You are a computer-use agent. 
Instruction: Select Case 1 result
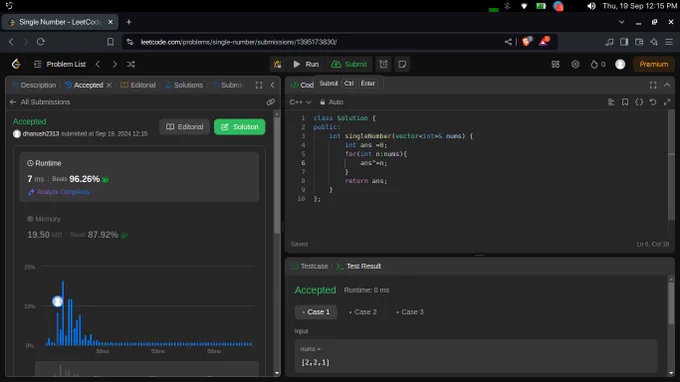[316, 312]
